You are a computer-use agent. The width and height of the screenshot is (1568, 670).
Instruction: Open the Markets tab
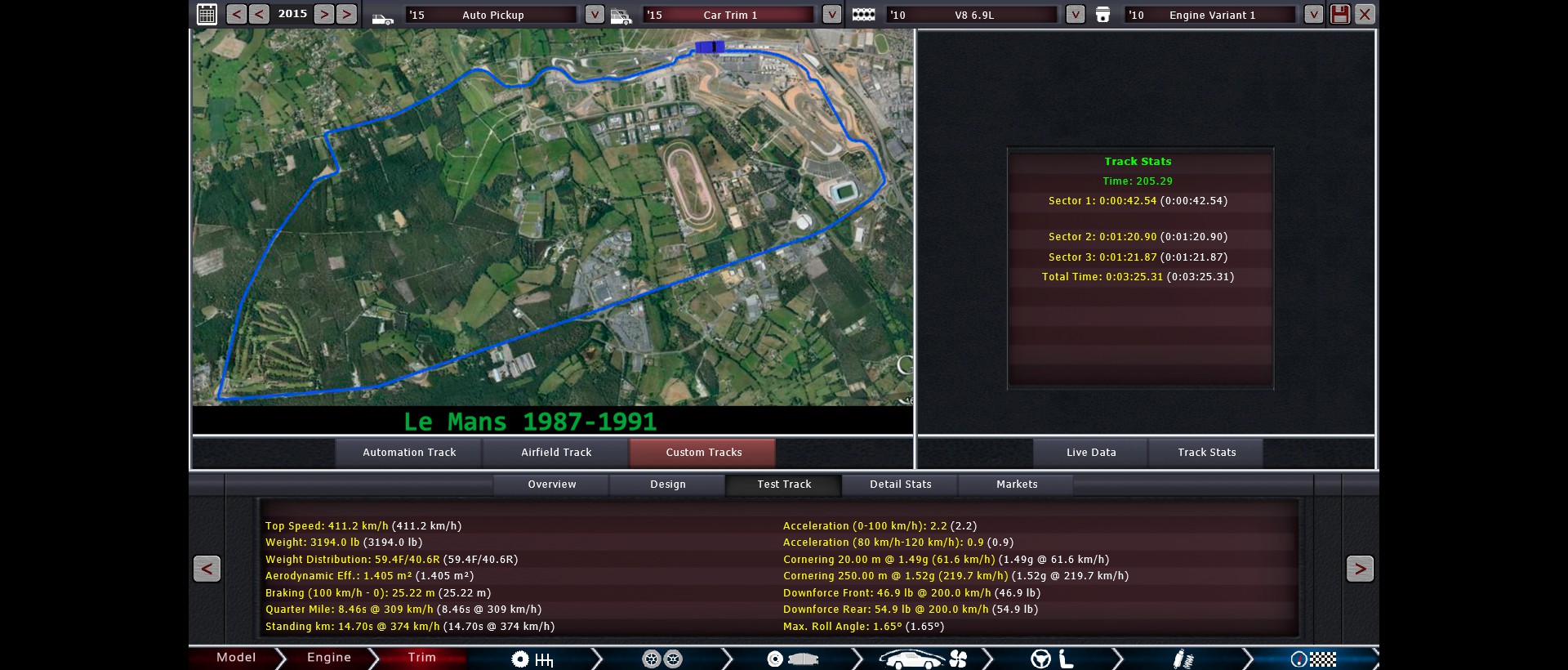click(1017, 485)
